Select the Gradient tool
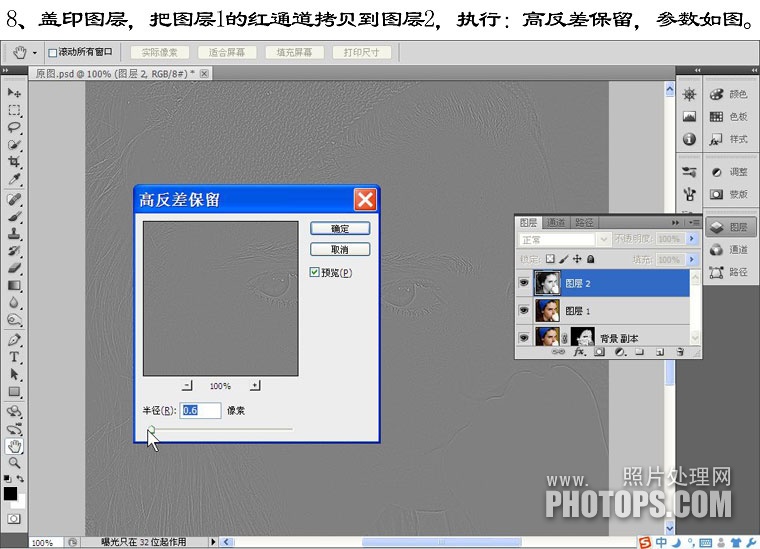 tap(14, 285)
